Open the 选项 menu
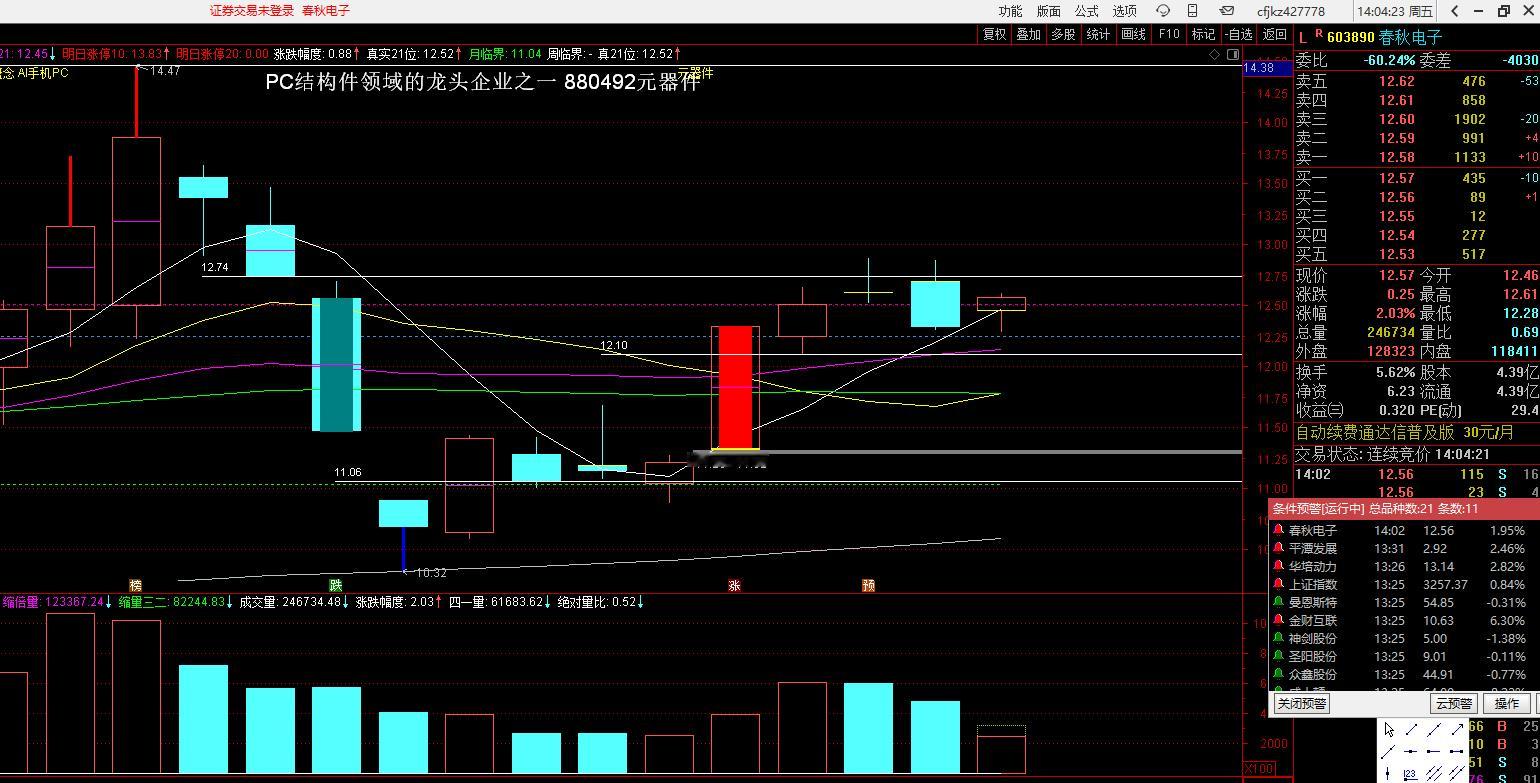The height and width of the screenshot is (783, 1540). pyautogui.click(x=1125, y=11)
